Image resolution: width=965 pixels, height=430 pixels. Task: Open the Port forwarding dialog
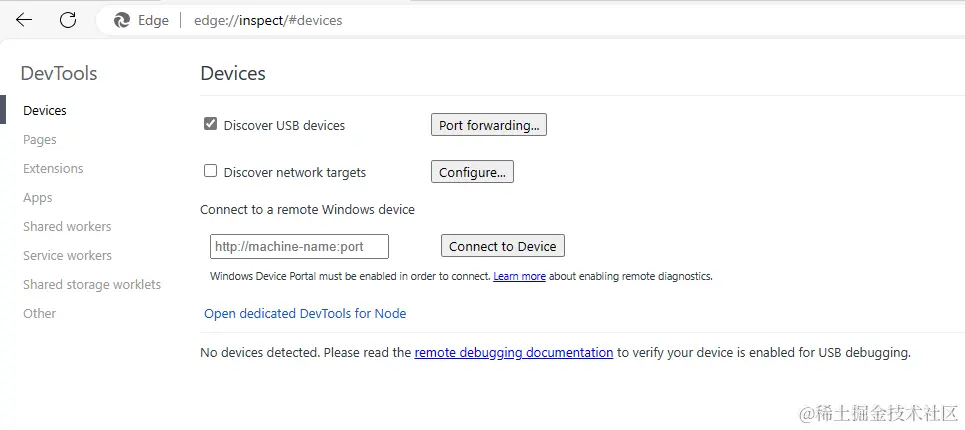pos(489,125)
